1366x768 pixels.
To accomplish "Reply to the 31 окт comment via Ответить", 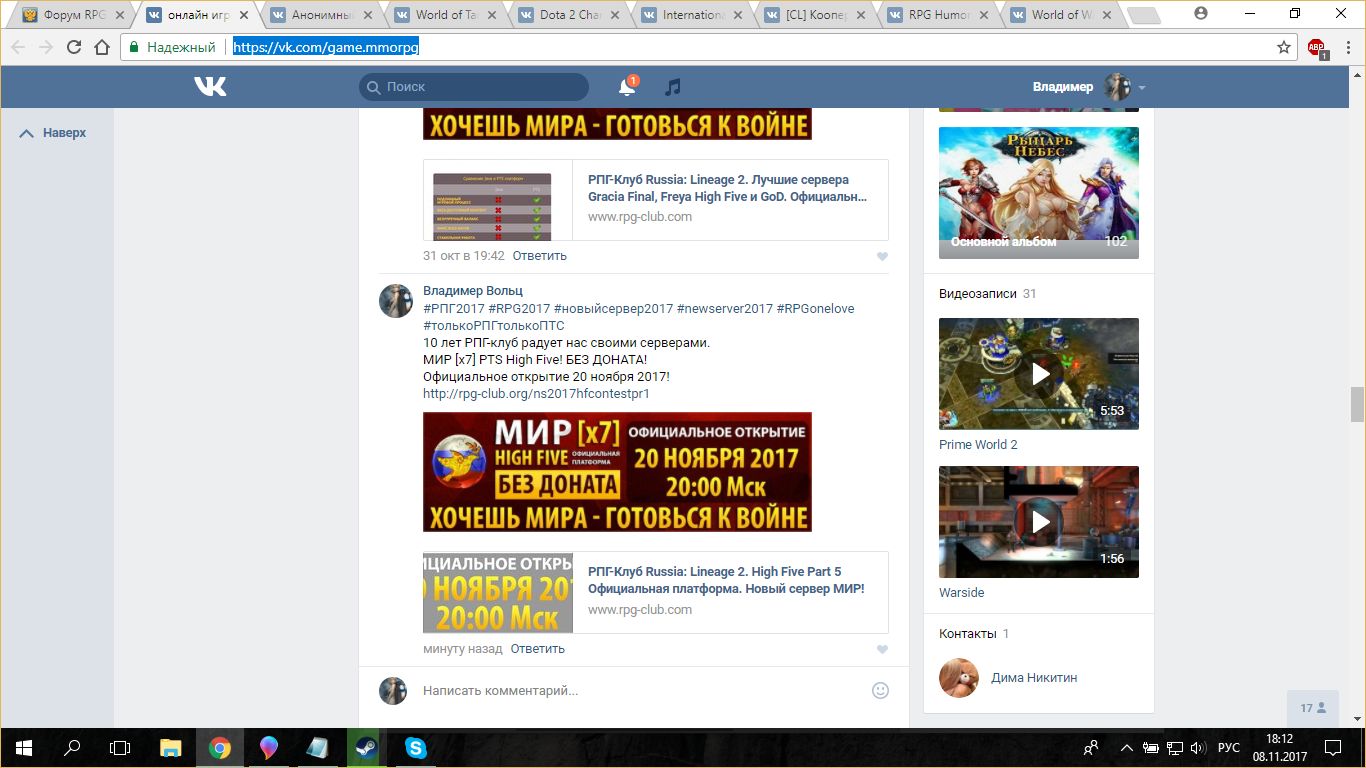I will point(540,256).
